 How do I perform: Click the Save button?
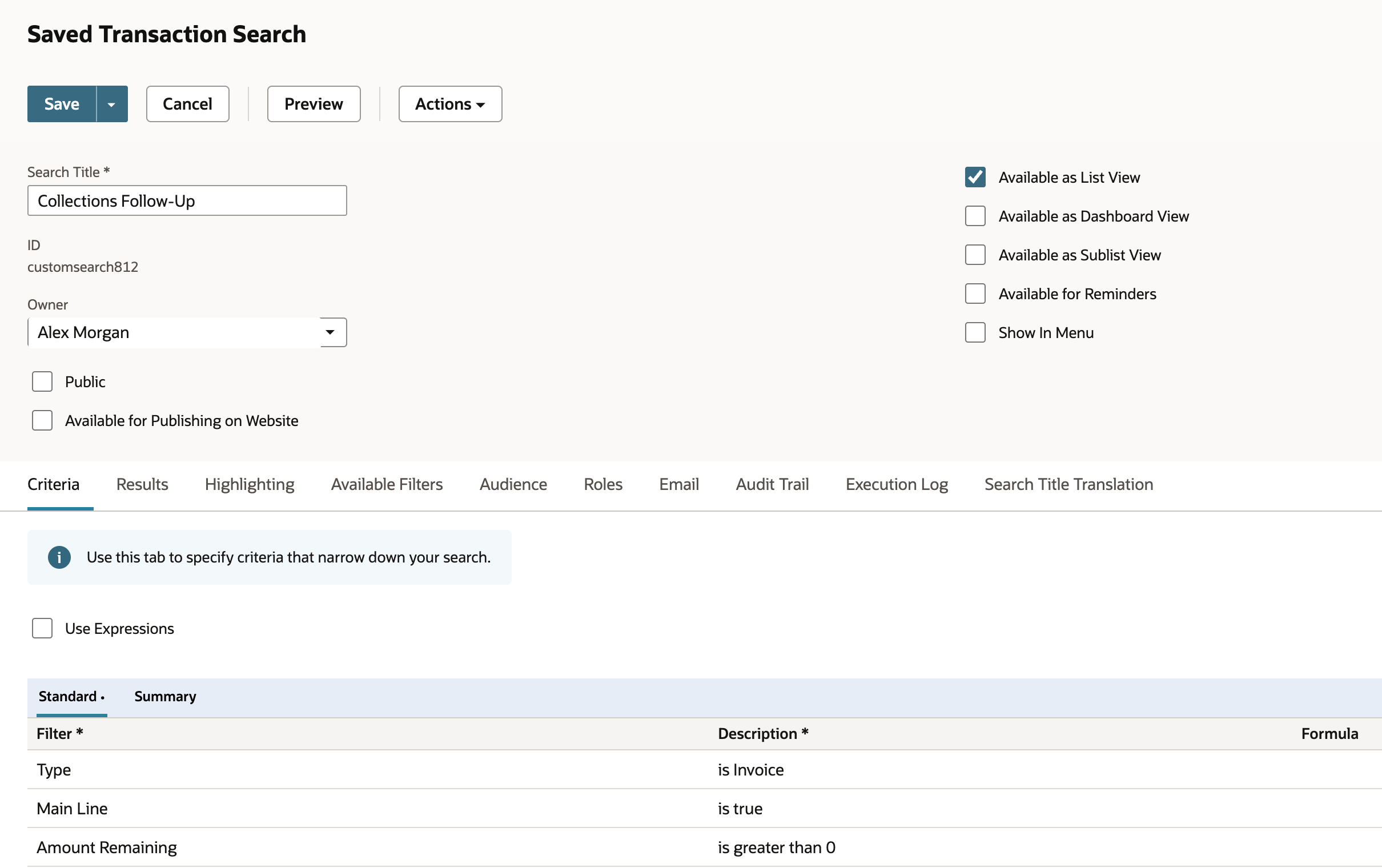click(x=62, y=104)
